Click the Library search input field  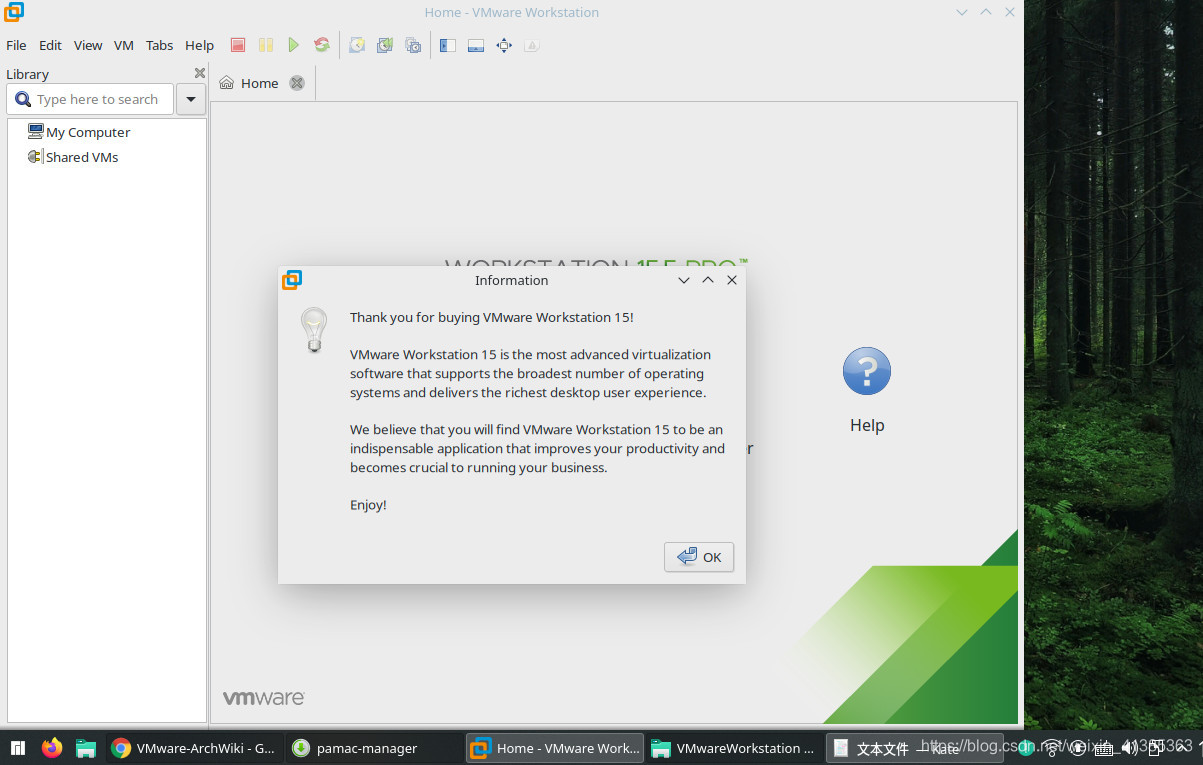90,99
